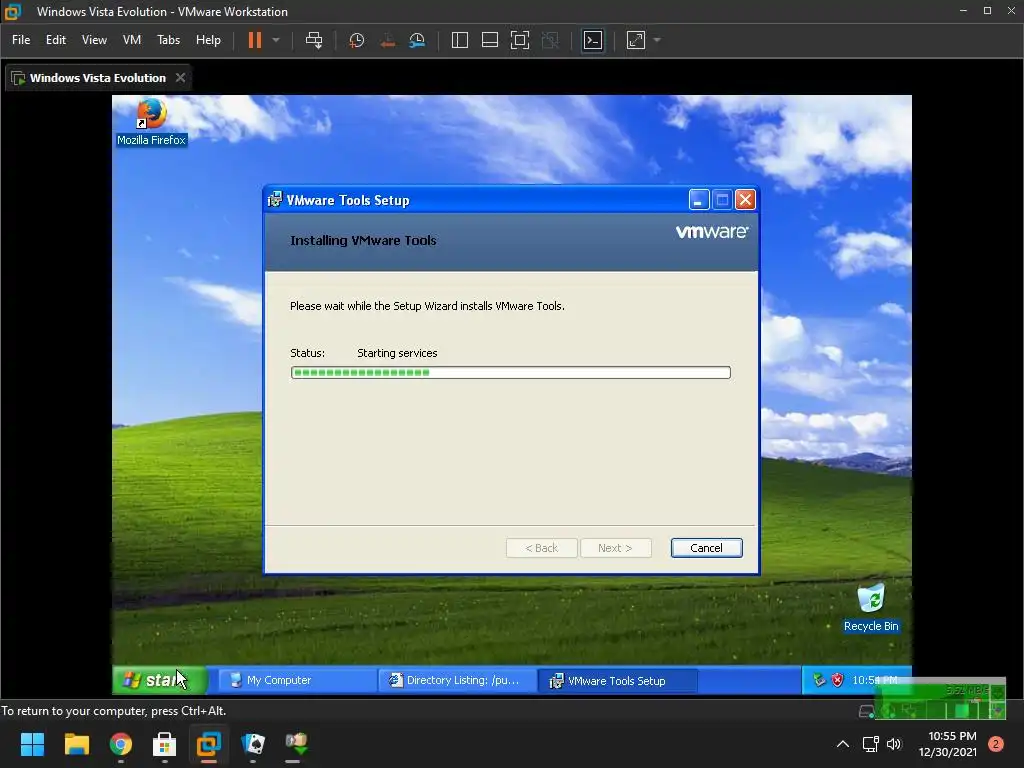Click the red security shield tray icon
Viewport: 1024px width, 768px height.
click(837, 680)
